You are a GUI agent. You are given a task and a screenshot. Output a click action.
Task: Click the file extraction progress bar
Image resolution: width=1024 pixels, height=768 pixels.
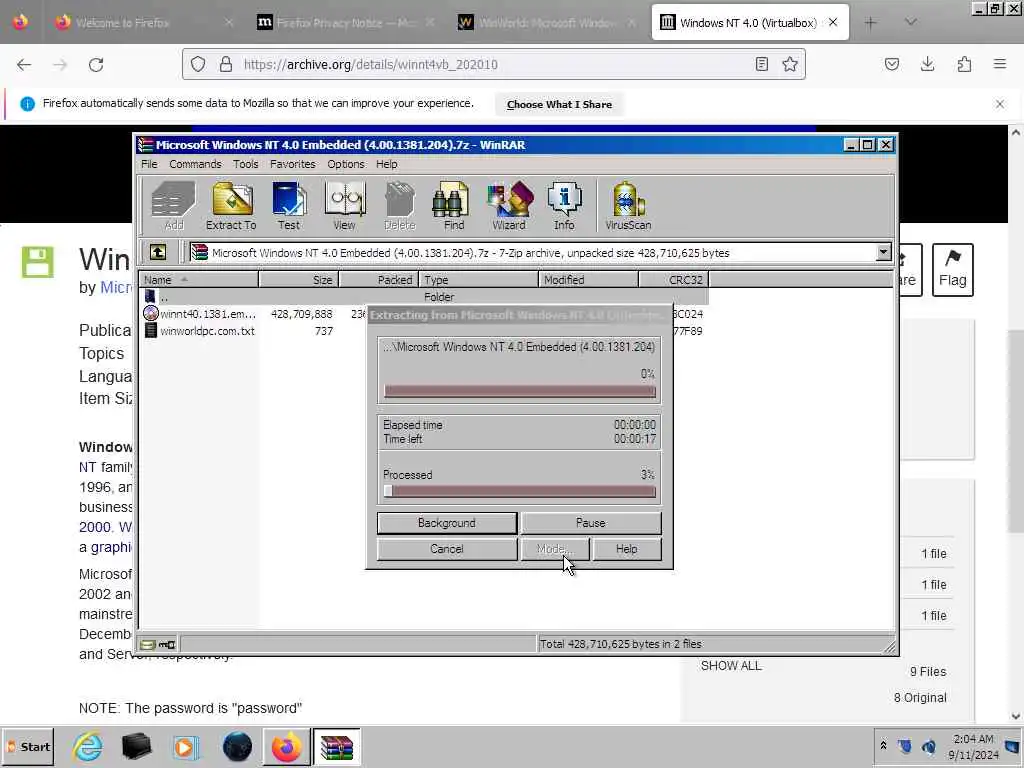tap(520, 391)
